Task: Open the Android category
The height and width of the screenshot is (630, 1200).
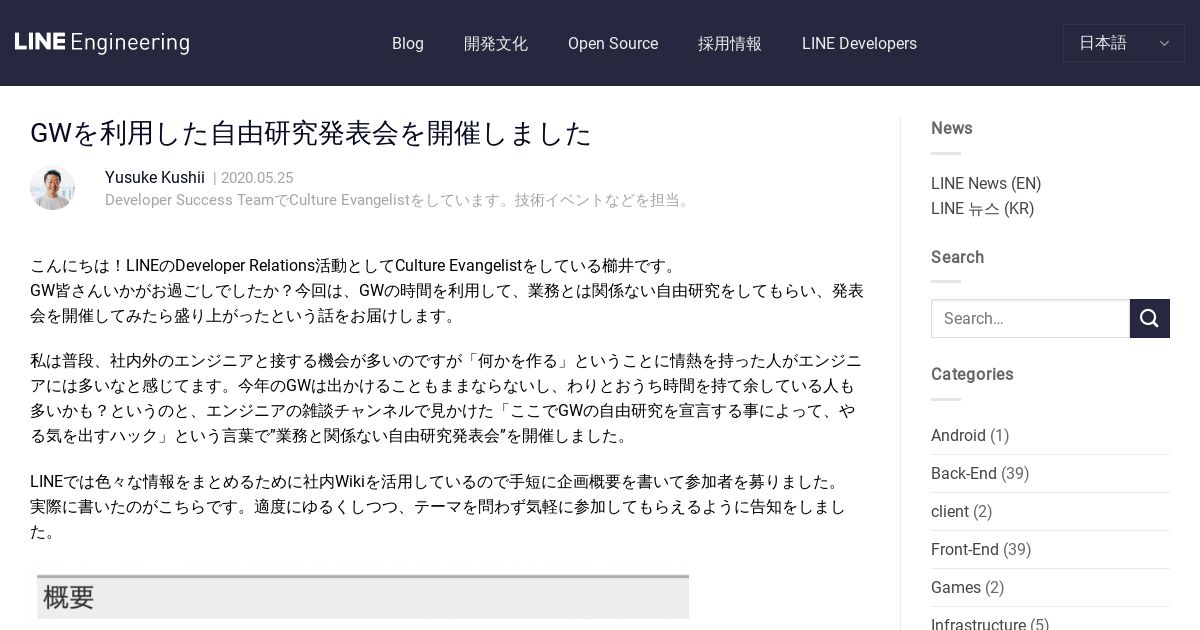Action: point(958,435)
